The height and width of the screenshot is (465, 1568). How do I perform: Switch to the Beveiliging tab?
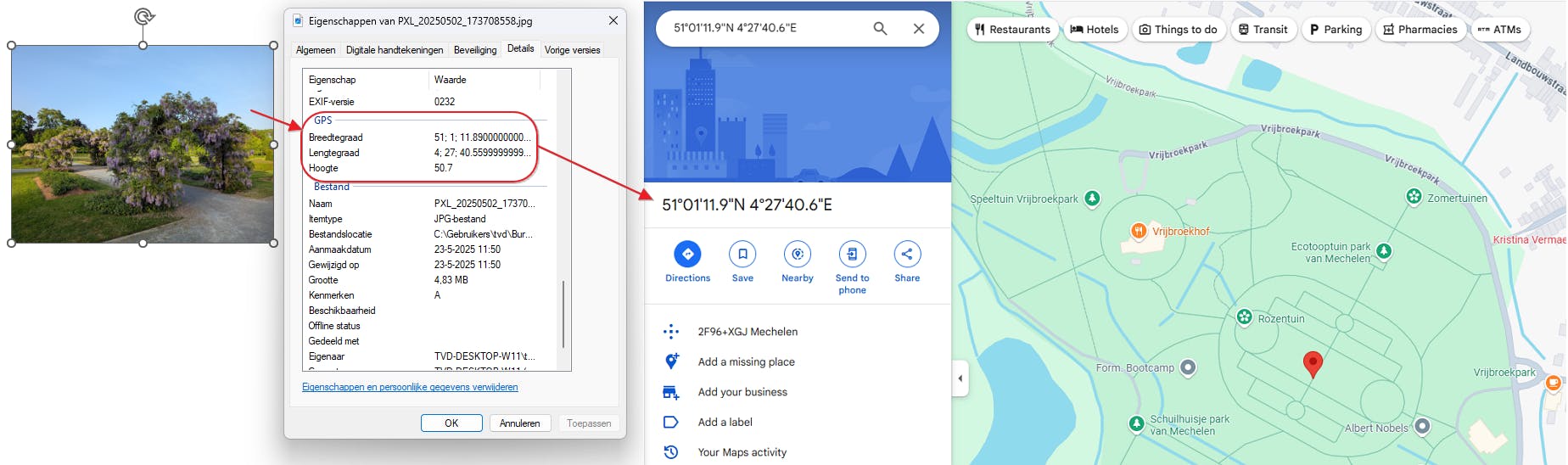coord(475,50)
